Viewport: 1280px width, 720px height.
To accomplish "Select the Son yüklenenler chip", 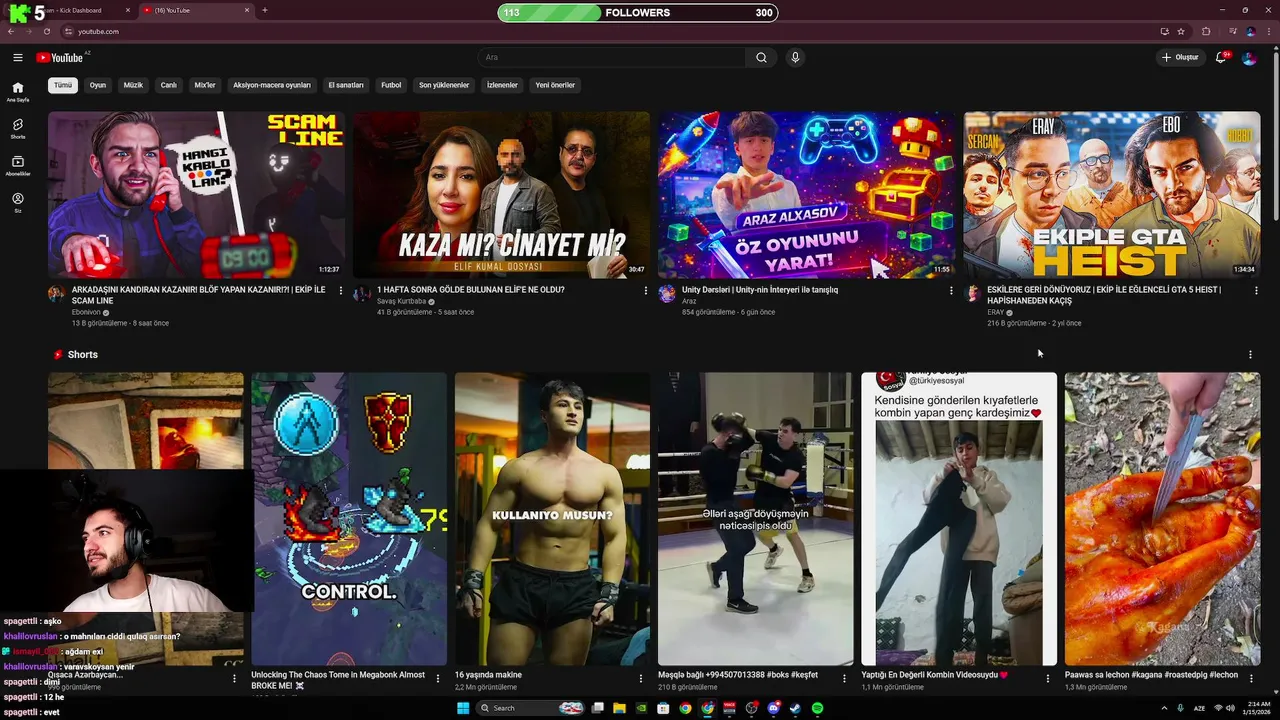I will tap(444, 85).
